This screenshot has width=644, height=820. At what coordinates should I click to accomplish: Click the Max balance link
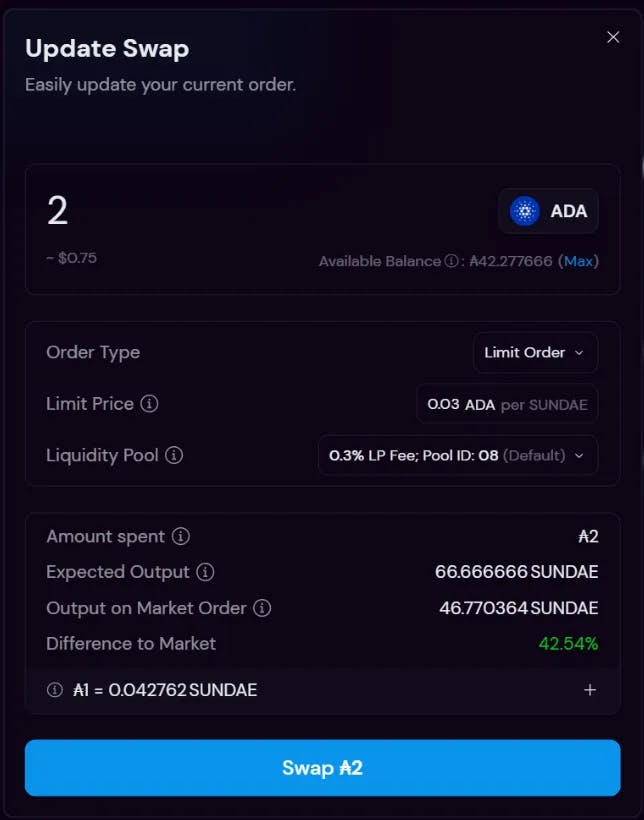tap(578, 261)
